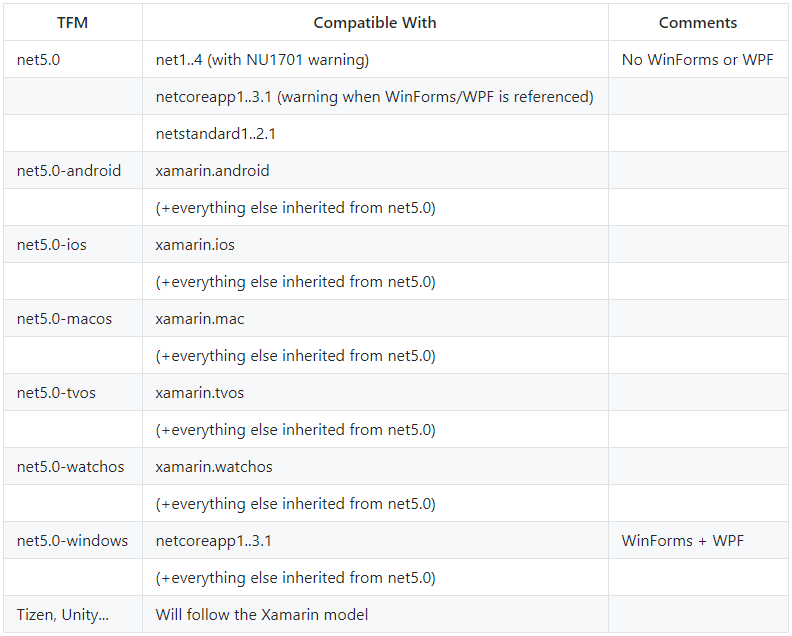This screenshot has height=636, width=792.
Task: Click the xamarin.watchos cell
Action: coord(214,467)
